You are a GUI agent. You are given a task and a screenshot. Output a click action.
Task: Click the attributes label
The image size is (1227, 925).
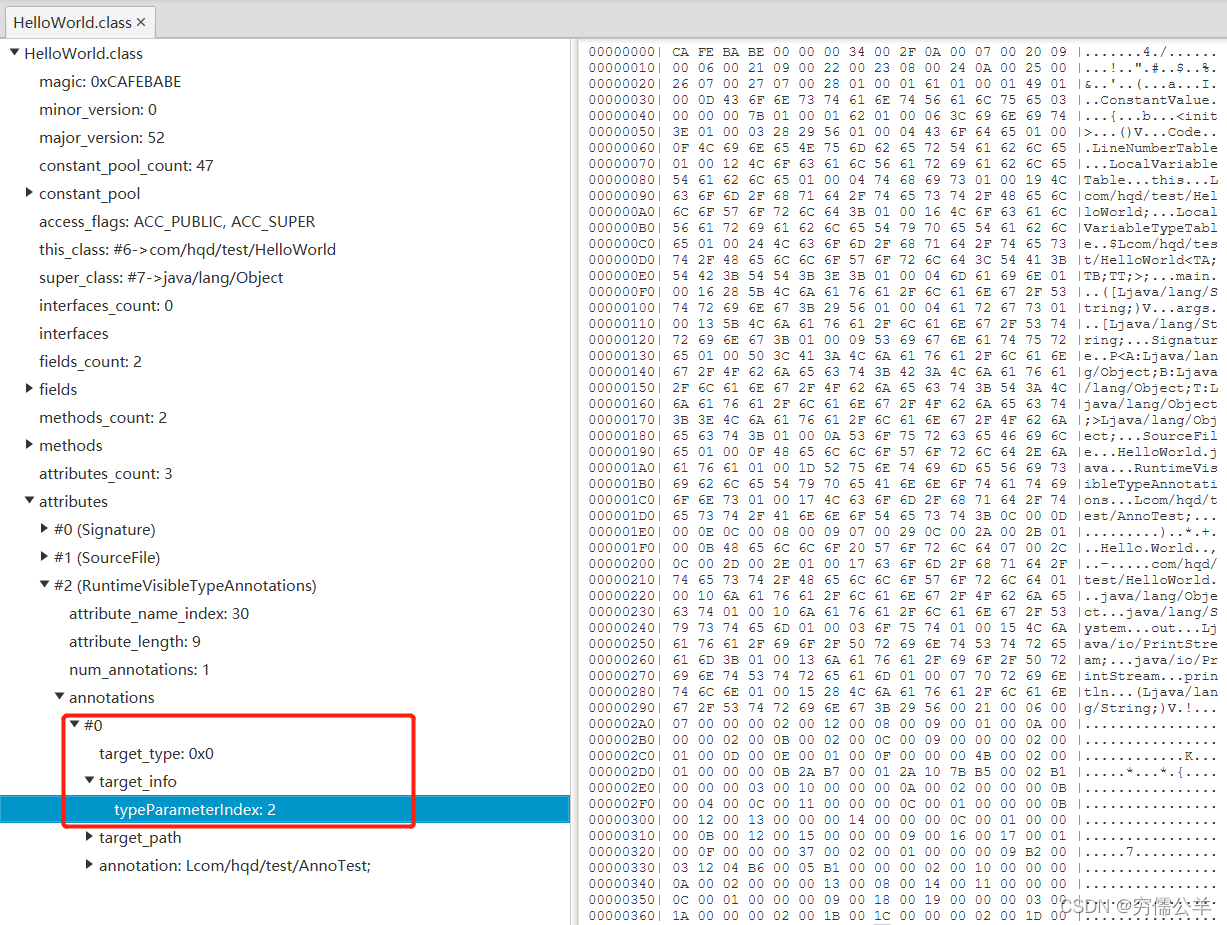(x=73, y=501)
